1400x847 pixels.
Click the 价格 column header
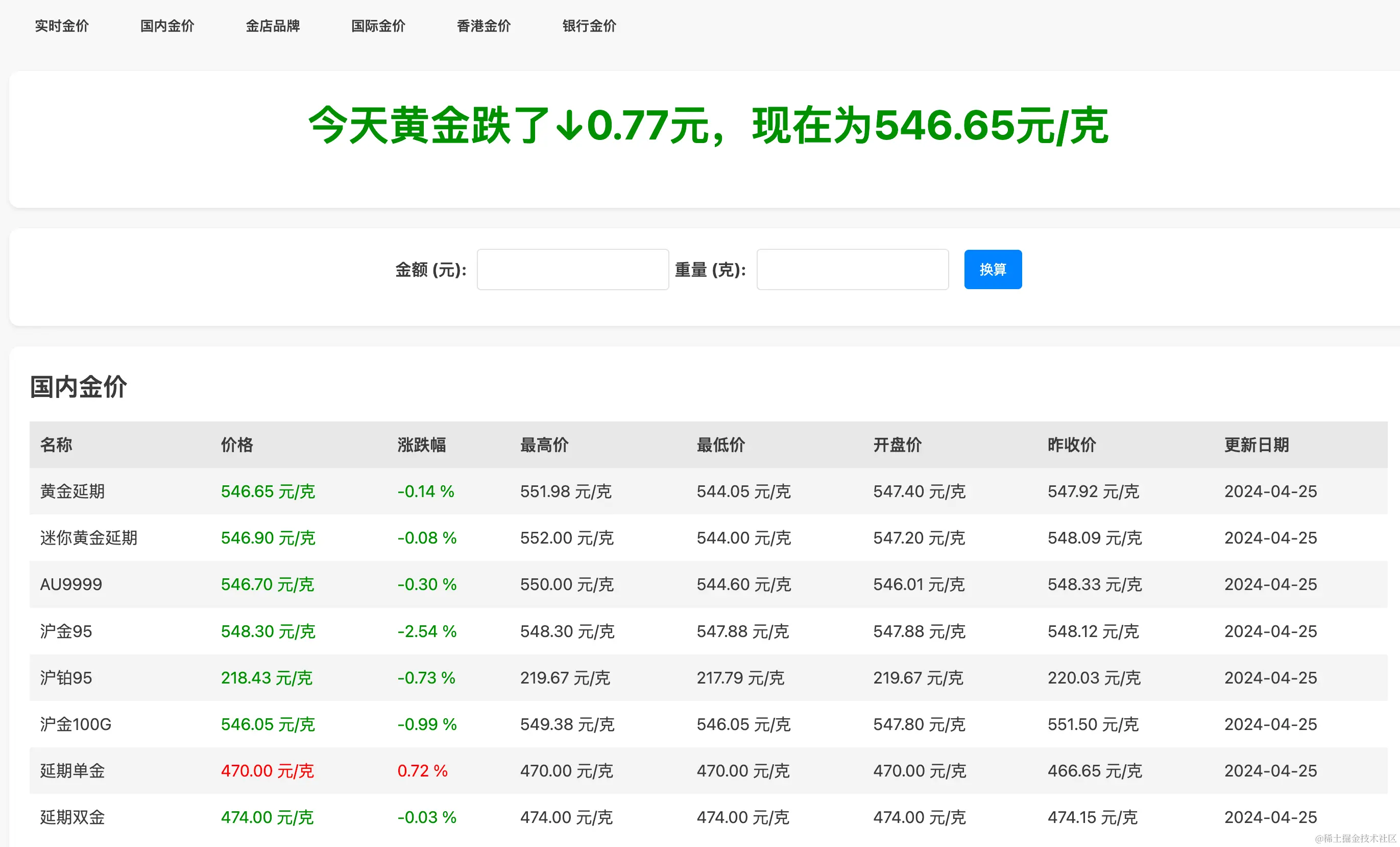pos(237,444)
